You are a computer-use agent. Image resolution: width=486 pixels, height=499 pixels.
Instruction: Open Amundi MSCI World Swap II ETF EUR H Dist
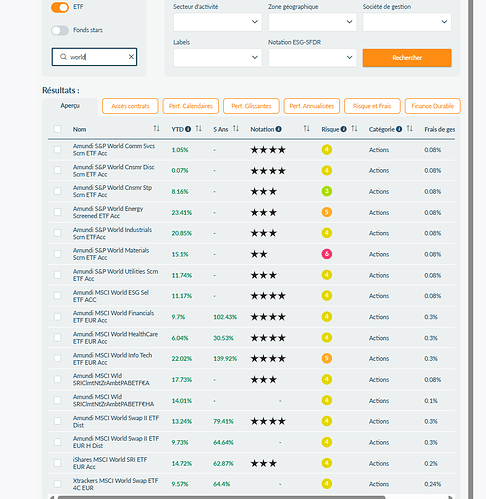116,442
